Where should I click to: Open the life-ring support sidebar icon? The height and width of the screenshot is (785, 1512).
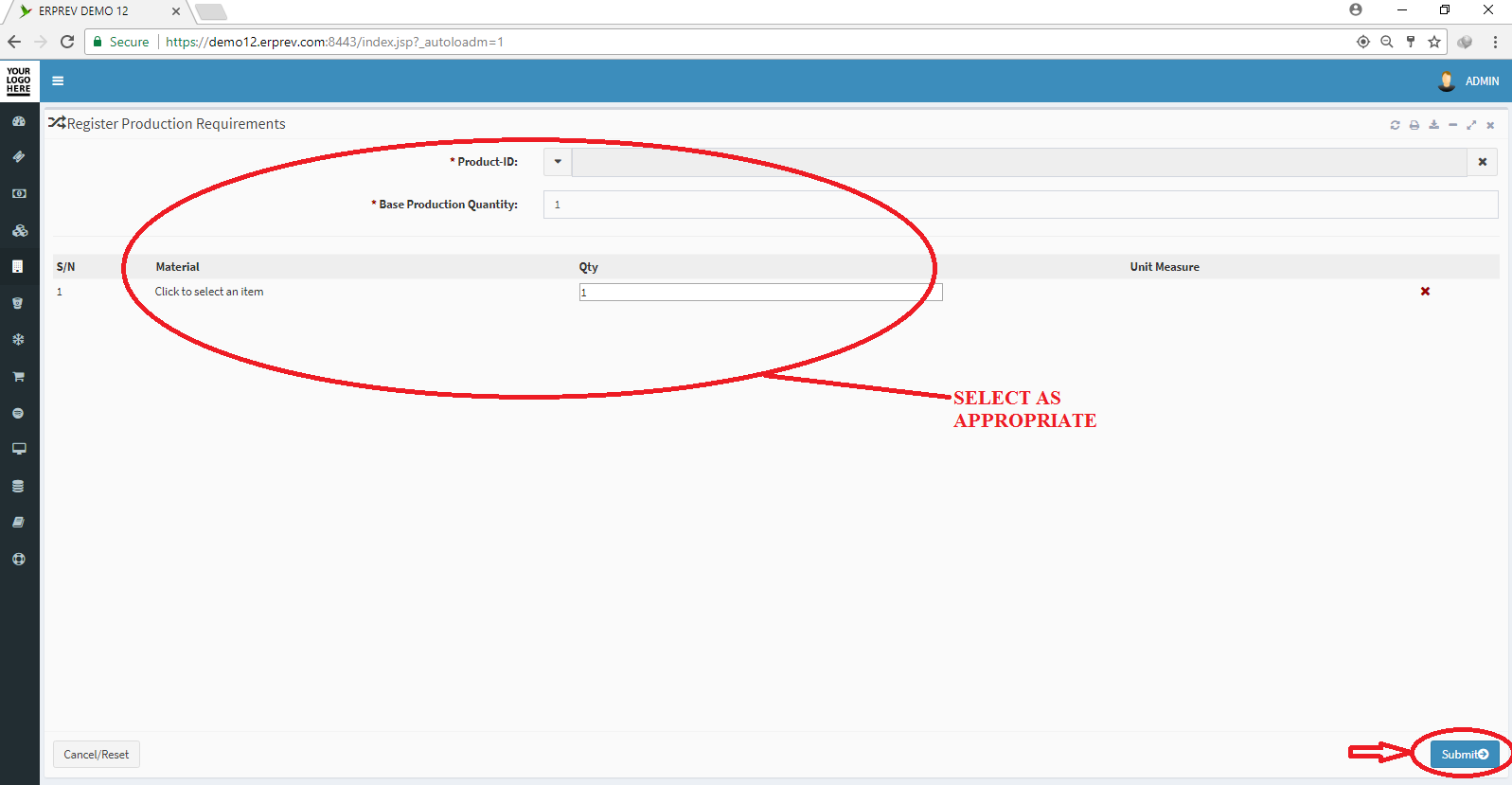pos(18,559)
